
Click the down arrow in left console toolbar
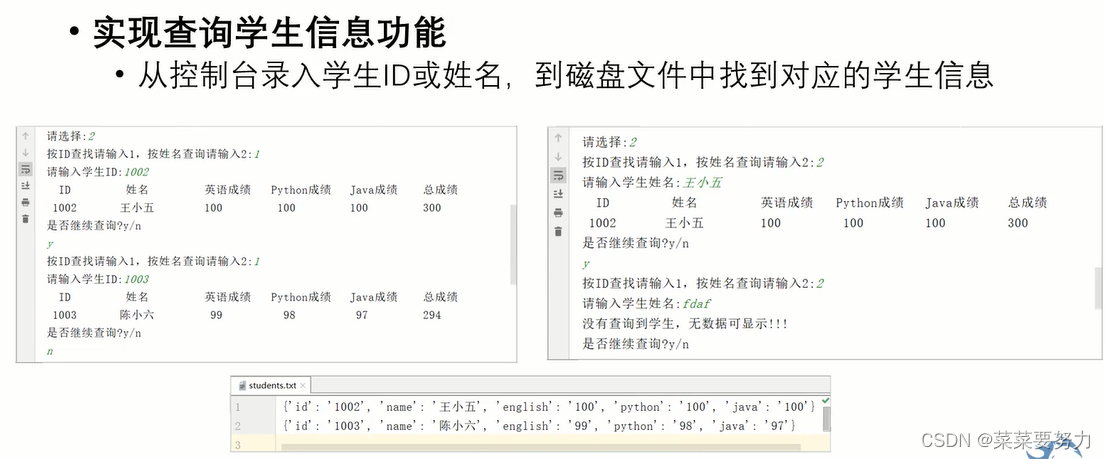coord(25,152)
